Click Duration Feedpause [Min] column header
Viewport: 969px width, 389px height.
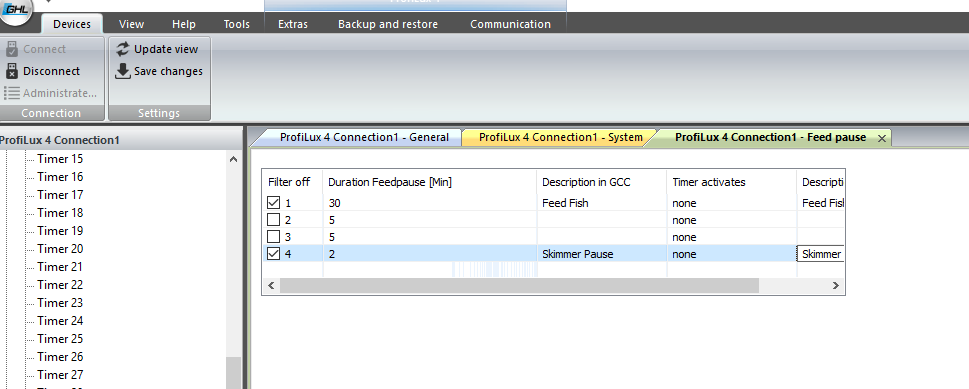(x=429, y=182)
